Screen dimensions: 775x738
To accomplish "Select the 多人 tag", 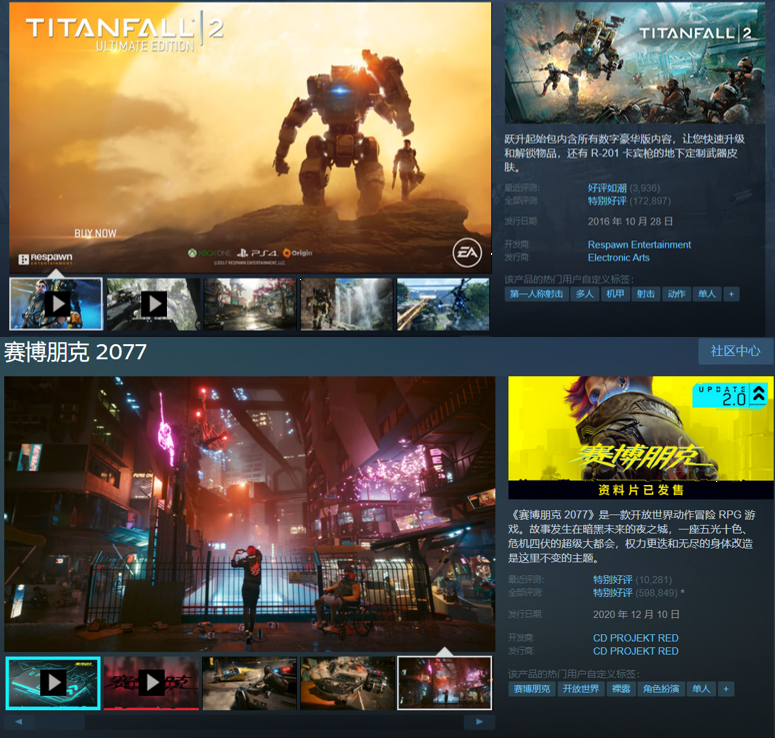I will click(584, 294).
